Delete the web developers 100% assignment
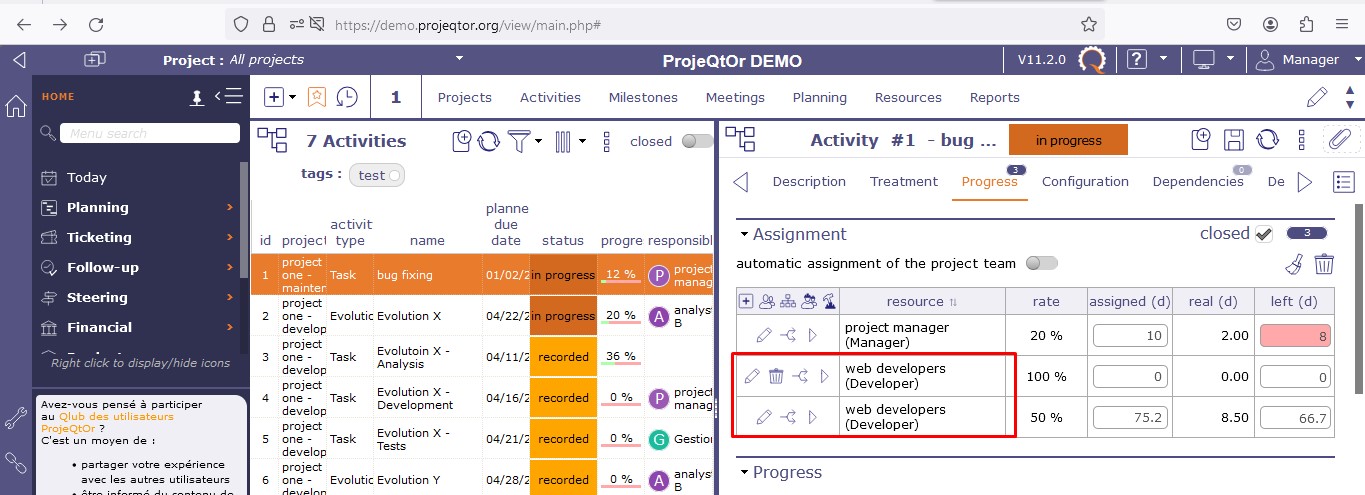1365x495 pixels. 776,376
